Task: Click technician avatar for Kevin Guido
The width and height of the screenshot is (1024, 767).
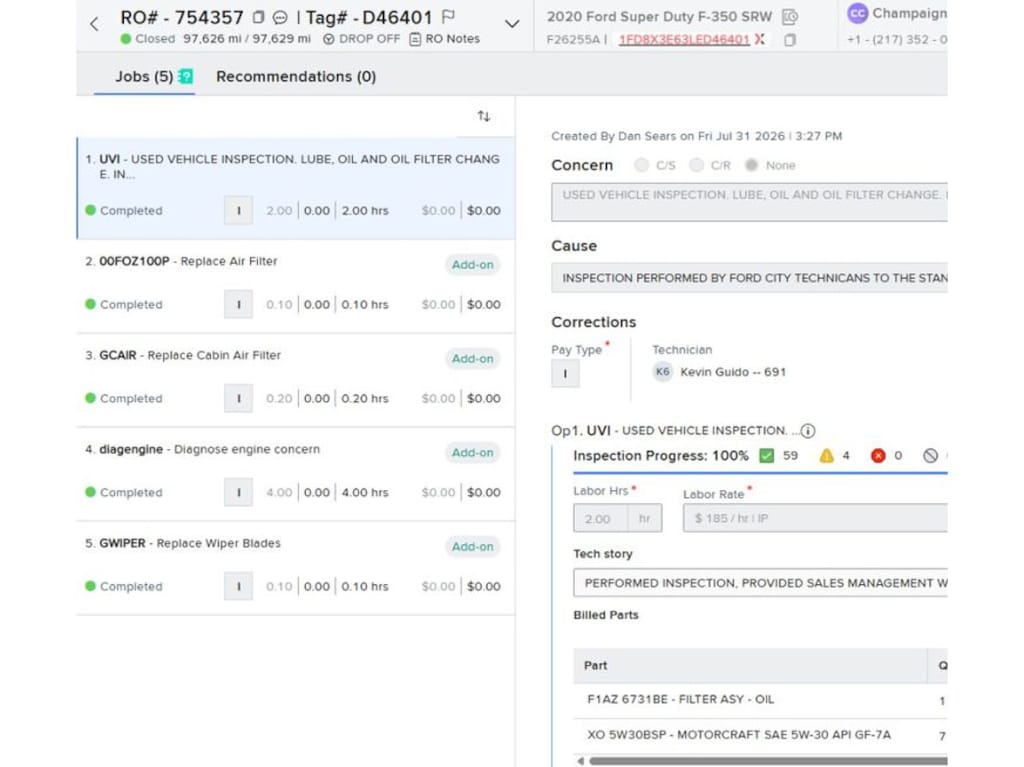Action: coord(662,372)
